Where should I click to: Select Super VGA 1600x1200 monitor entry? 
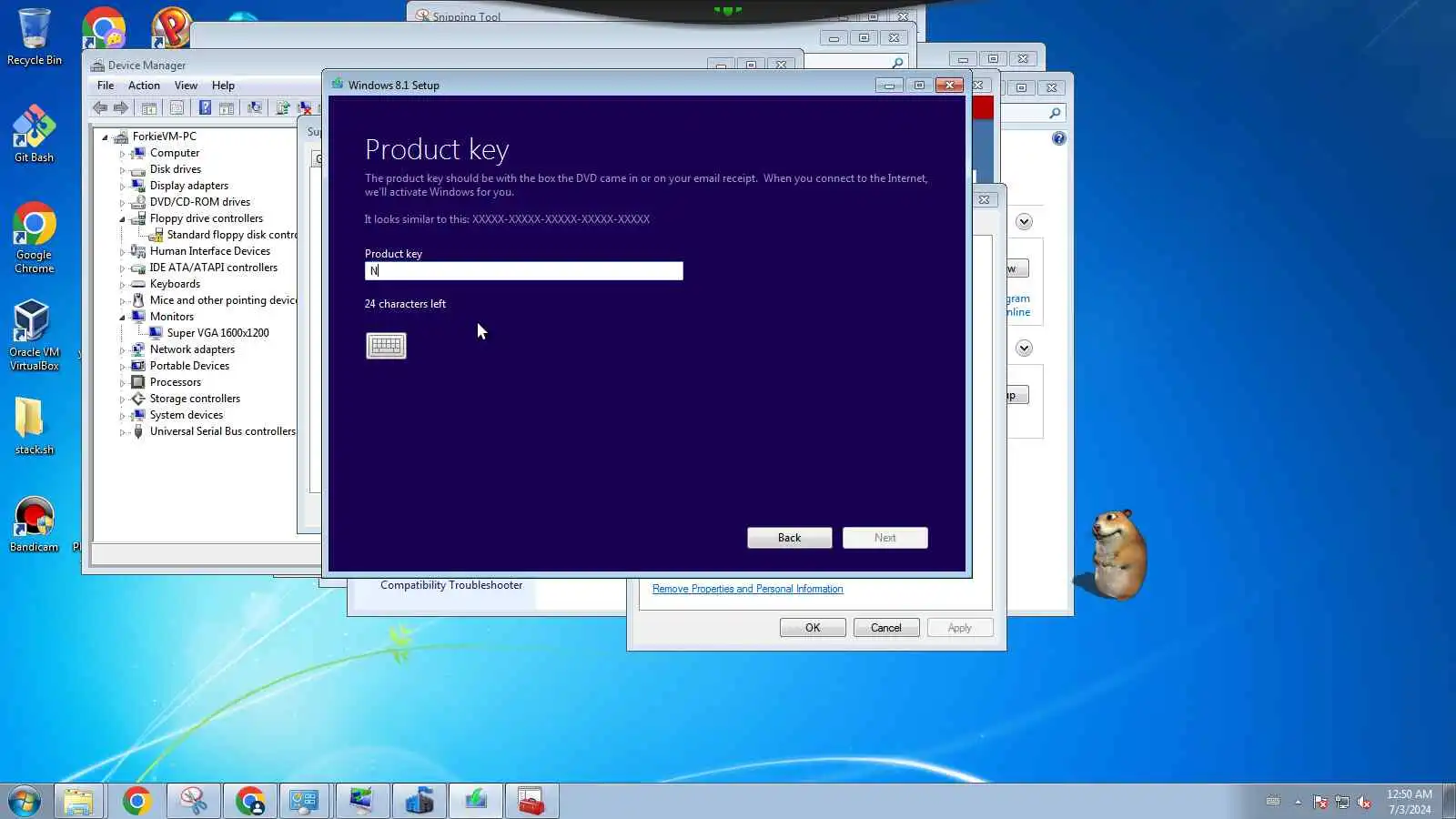218,333
